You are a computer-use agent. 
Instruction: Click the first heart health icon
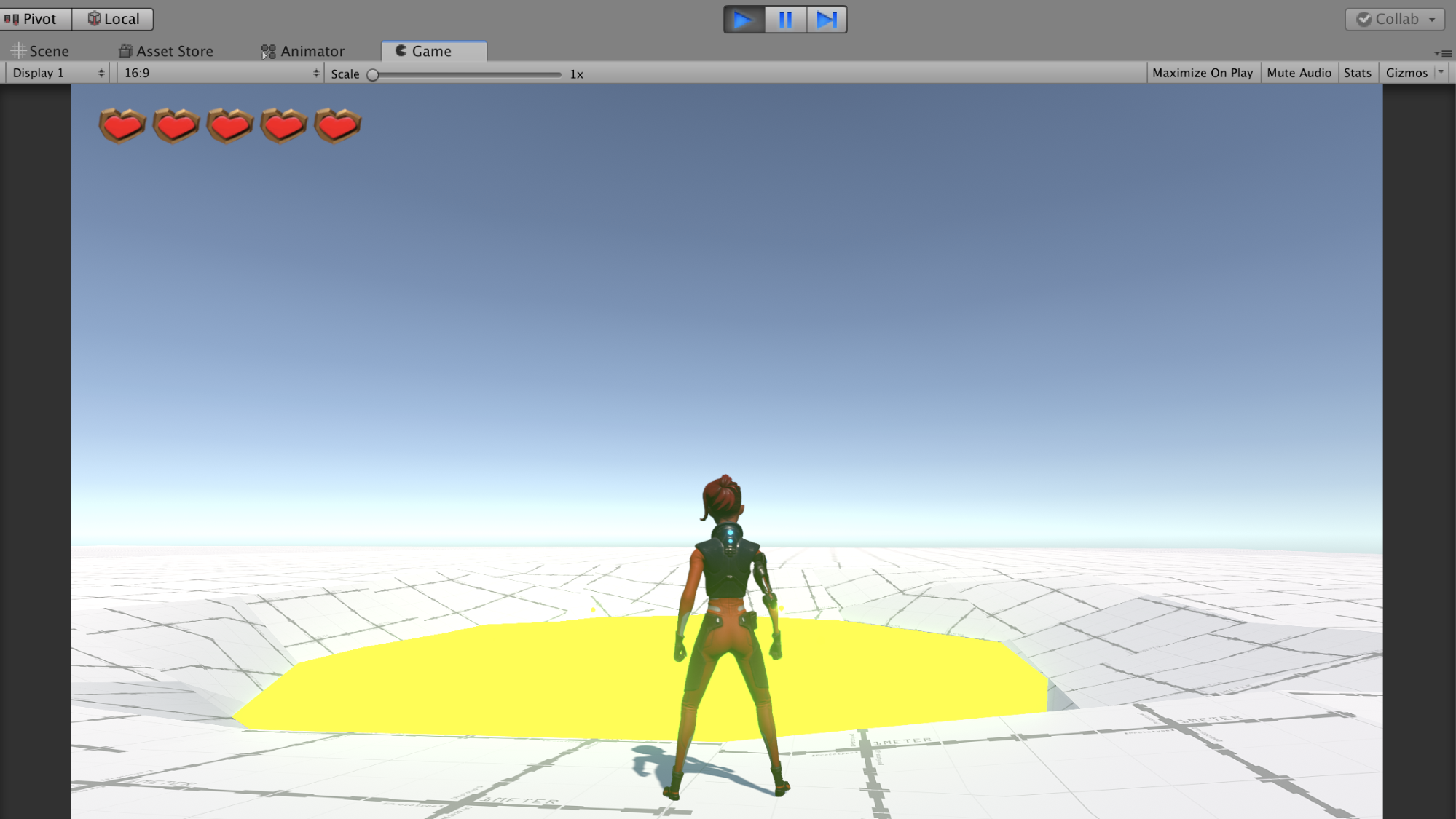click(x=122, y=126)
